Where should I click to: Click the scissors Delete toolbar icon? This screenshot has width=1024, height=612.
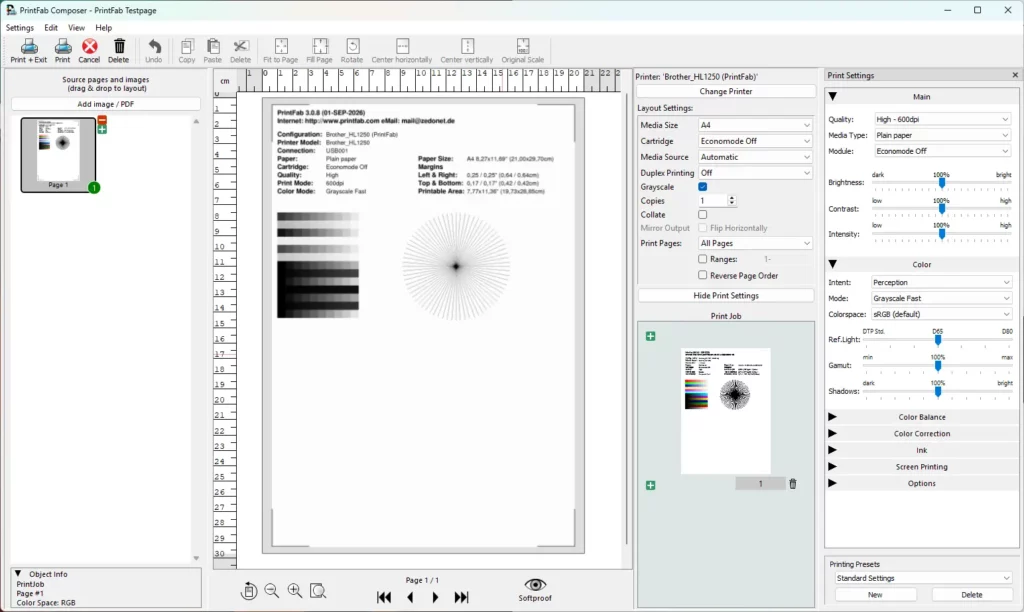(240, 46)
